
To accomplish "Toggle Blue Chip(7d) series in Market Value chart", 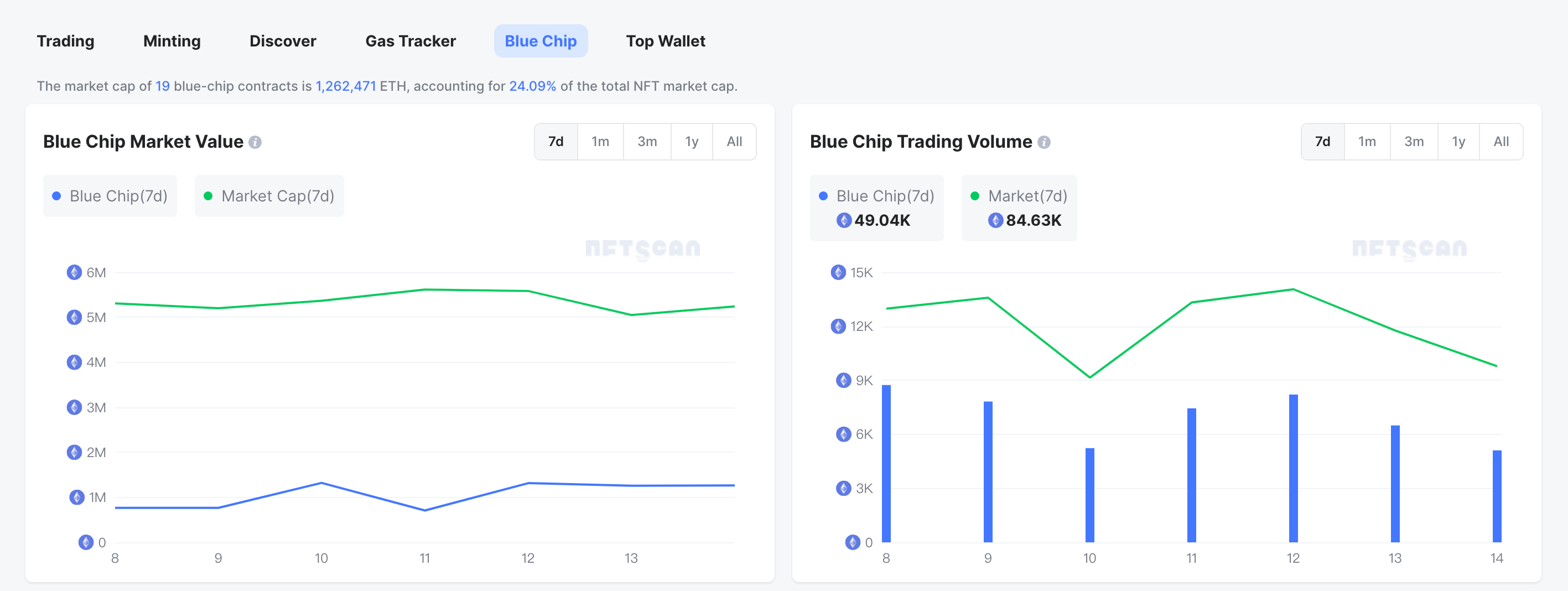I will coord(110,196).
